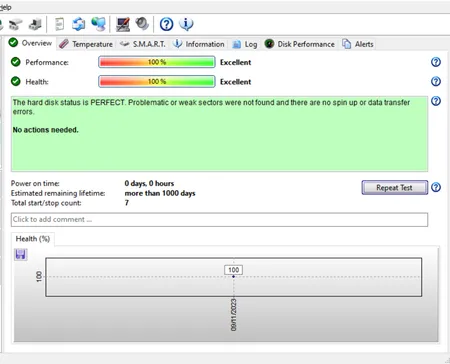The height and width of the screenshot is (364, 450).
Task: Click the laptop with pencil configuration icon
Action: pos(123,24)
